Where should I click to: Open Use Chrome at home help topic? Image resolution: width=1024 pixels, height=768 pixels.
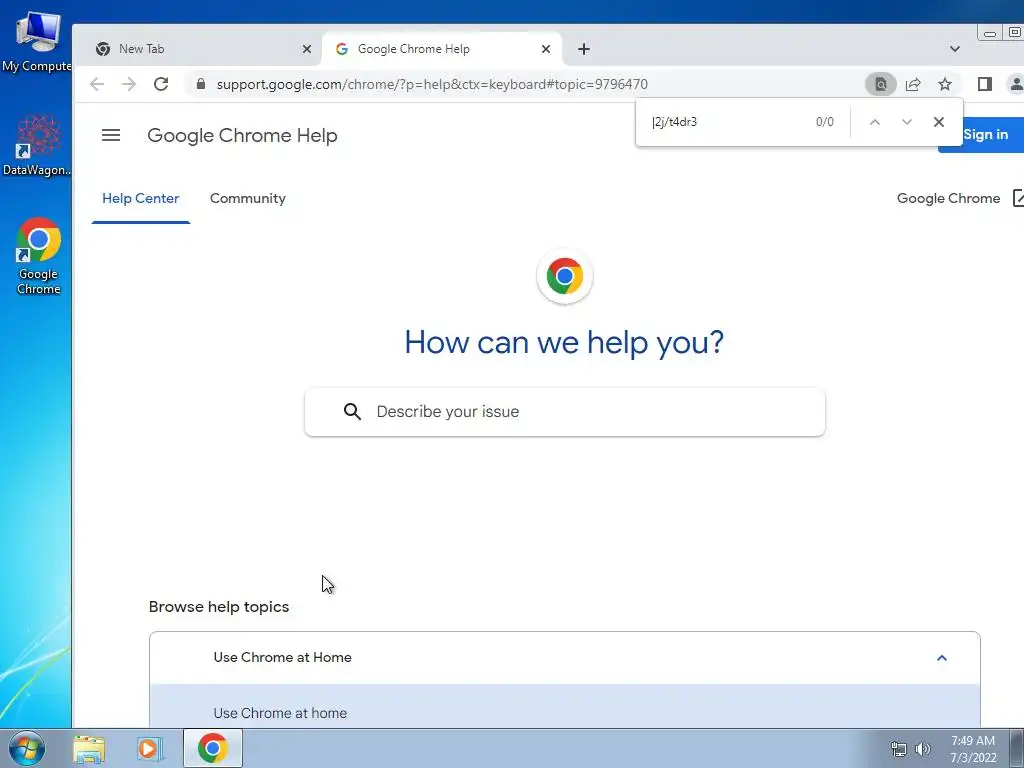[x=280, y=713]
